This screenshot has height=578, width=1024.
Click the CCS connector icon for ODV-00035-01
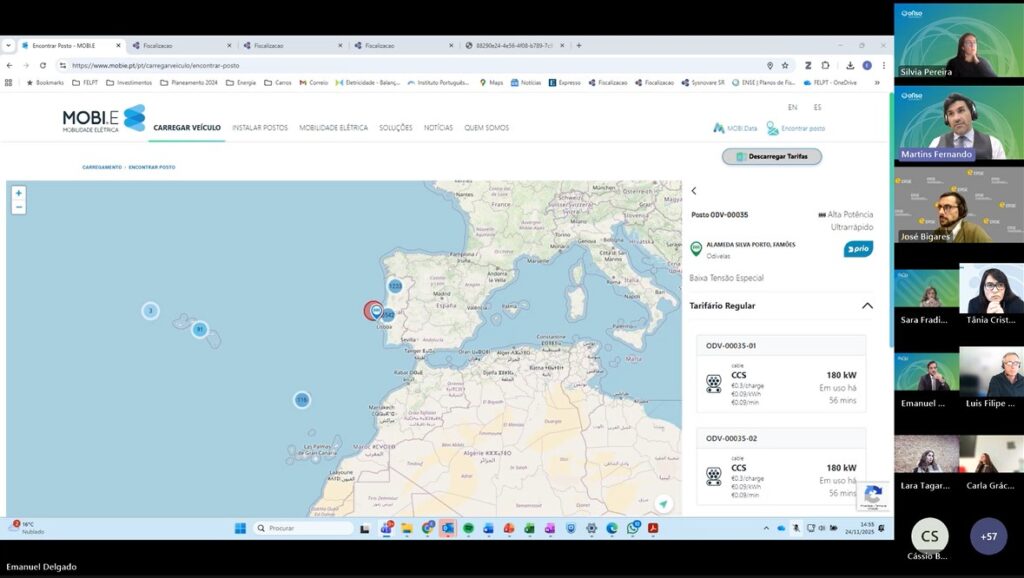pyautogui.click(x=714, y=382)
